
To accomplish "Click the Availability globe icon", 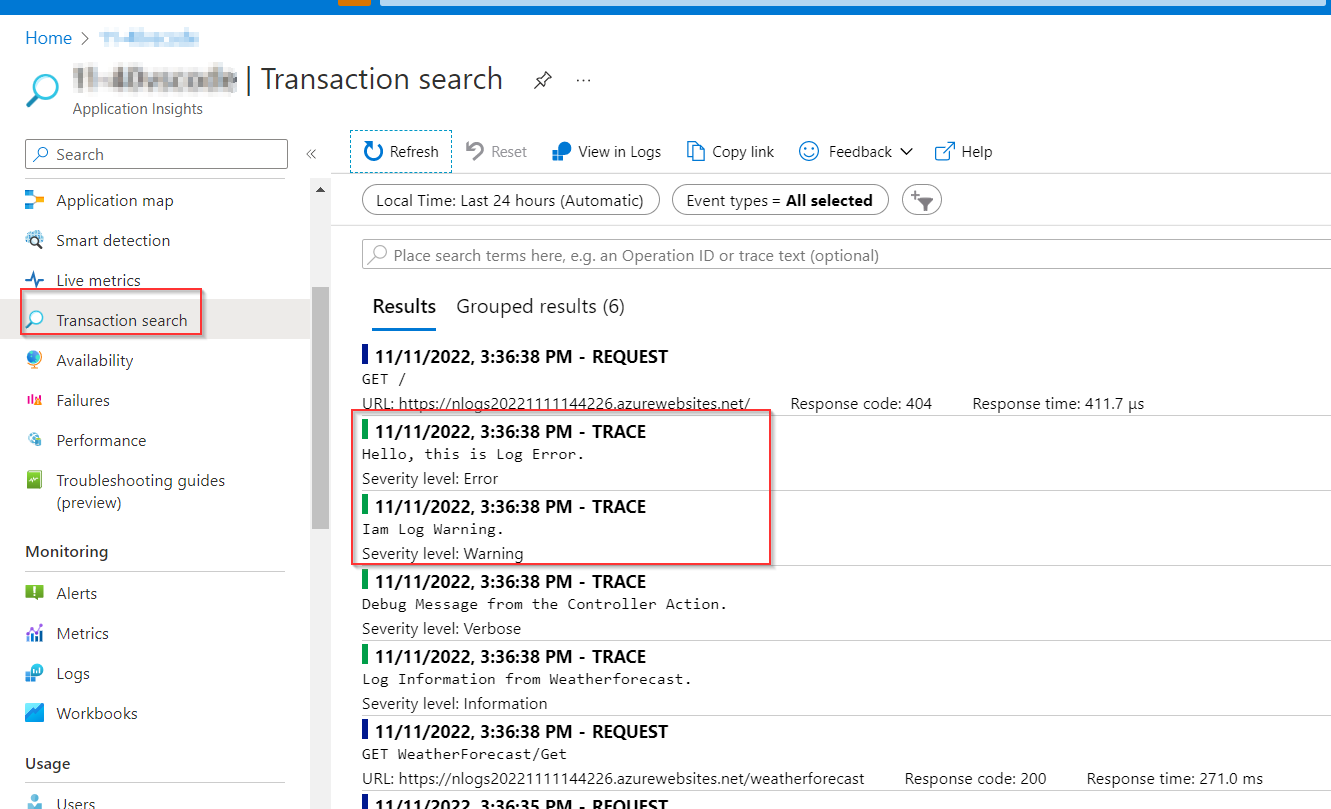I will pyautogui.click(x=35, y=360).
